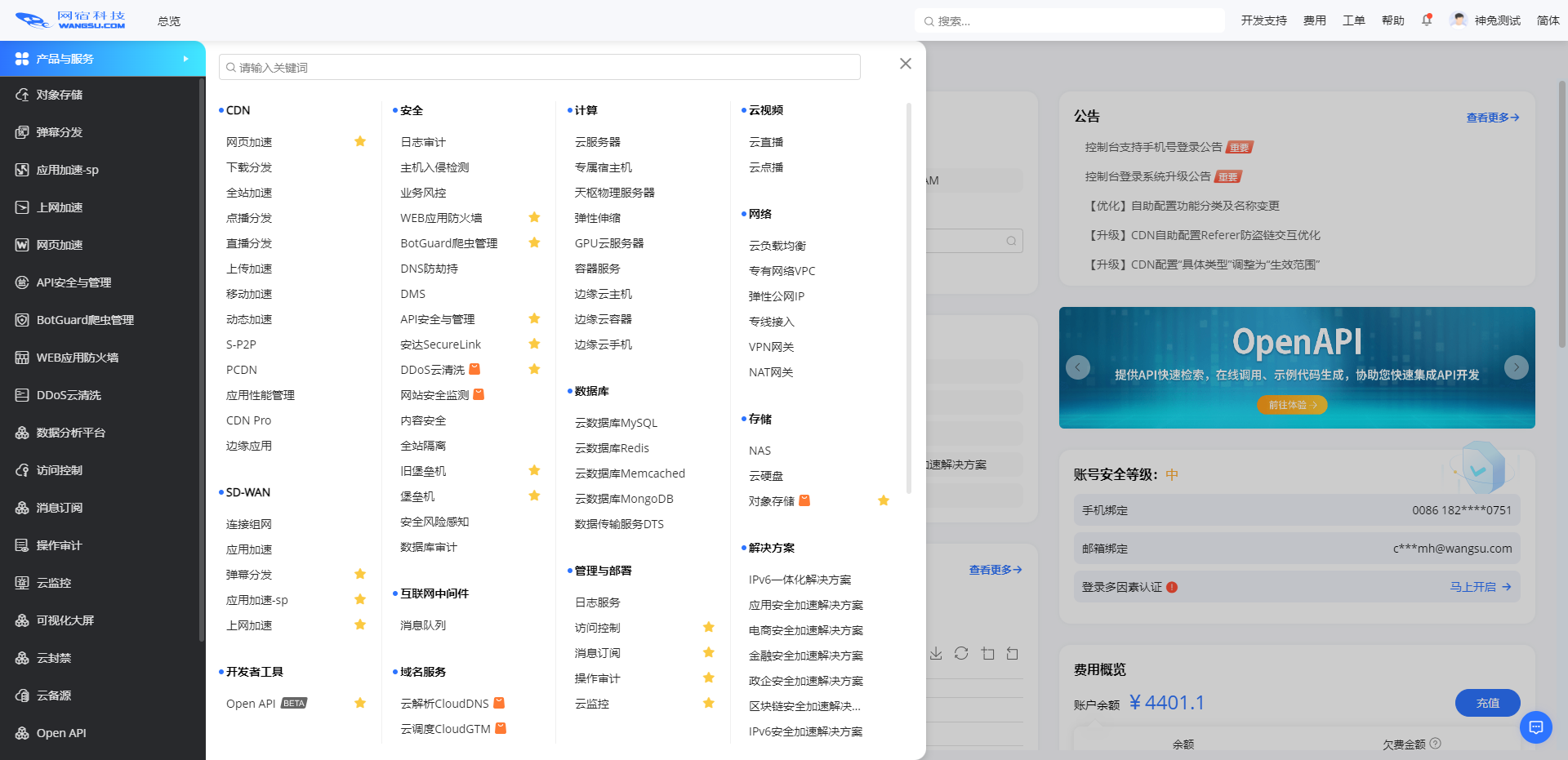Open 应用加速-sp sidebar icon
The image size is (1568, 760).
click(x=22, y=170)
